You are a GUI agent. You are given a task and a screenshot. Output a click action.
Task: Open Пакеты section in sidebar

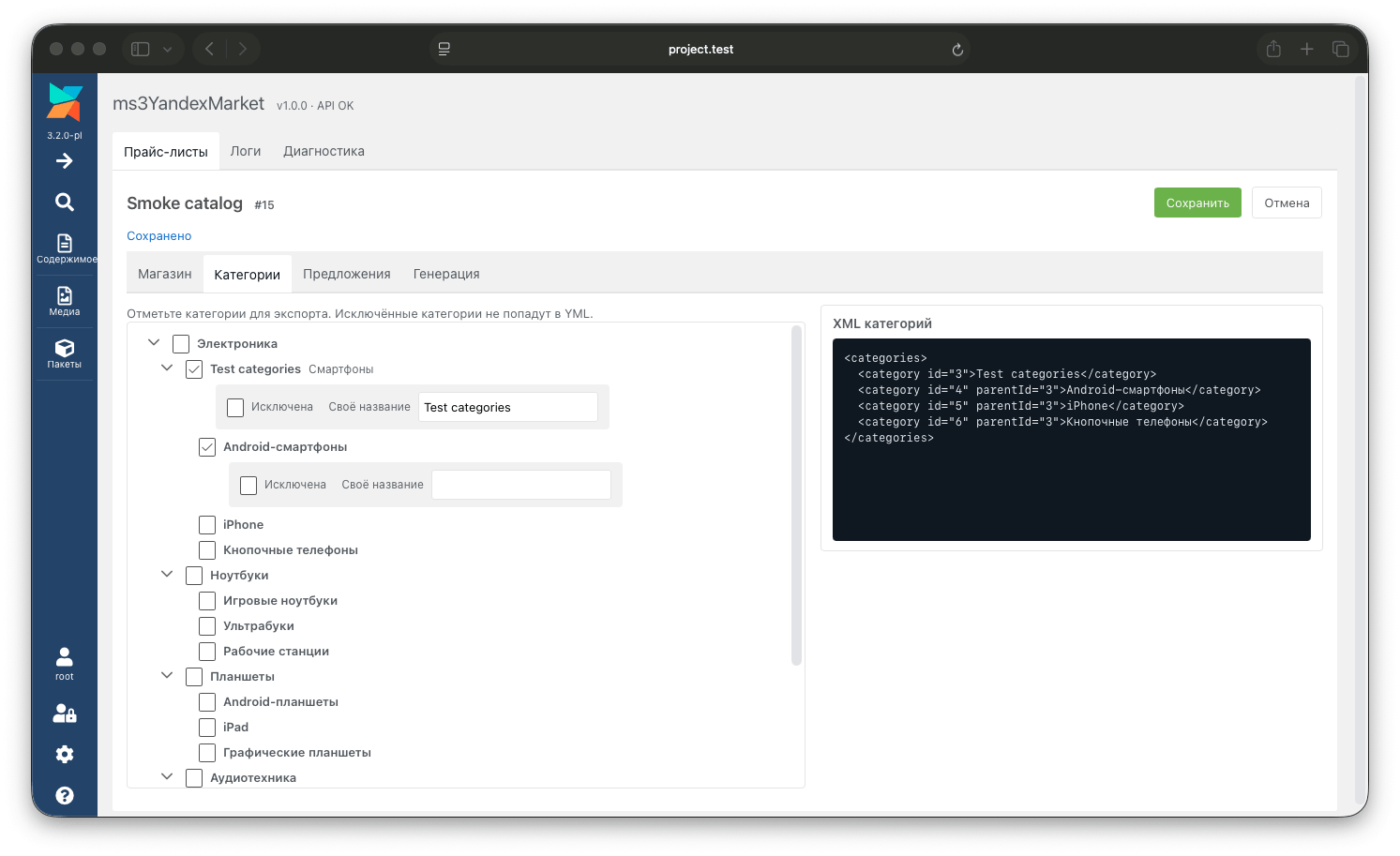tap(65, 353)
